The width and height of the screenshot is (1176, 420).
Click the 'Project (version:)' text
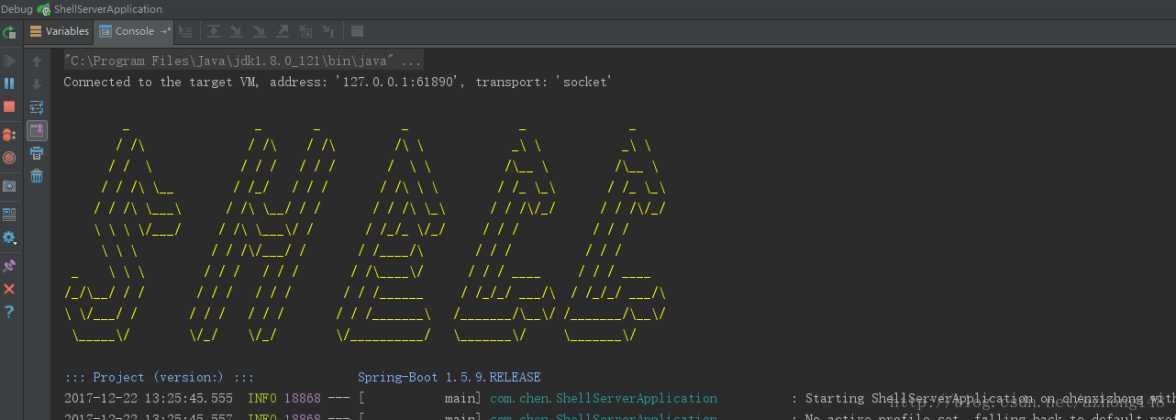[158, 377]
